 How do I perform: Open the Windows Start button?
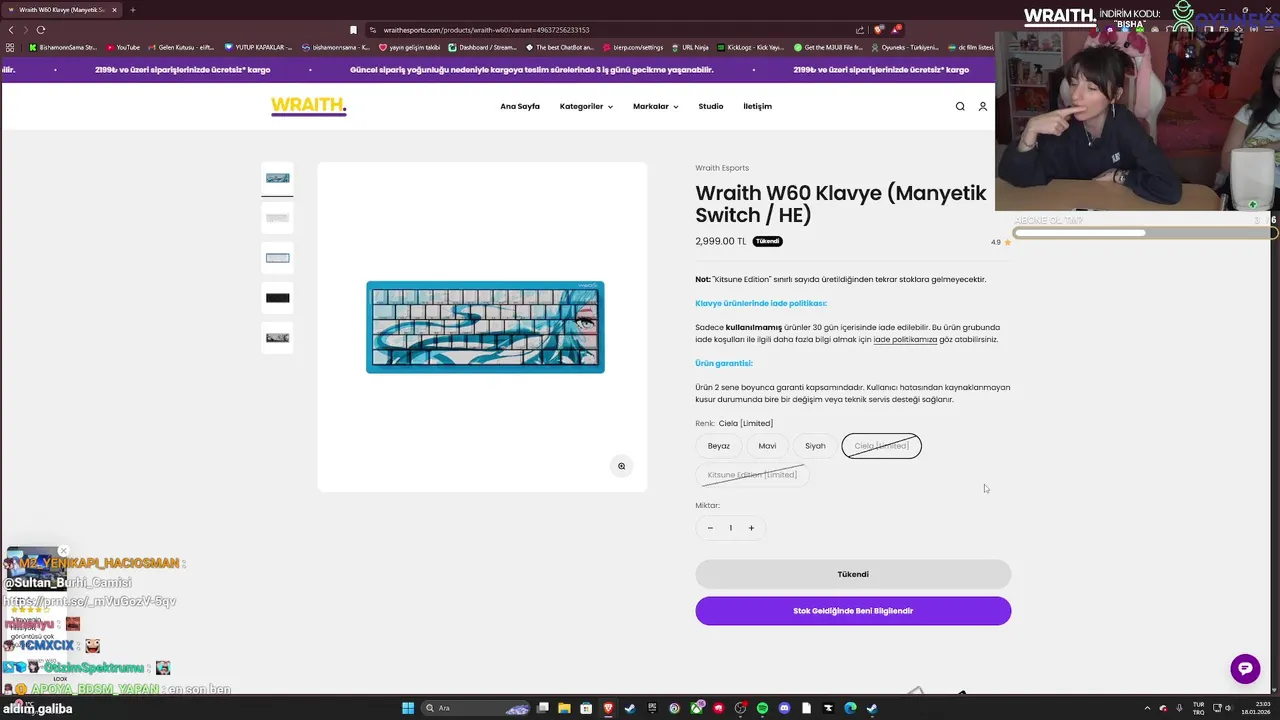click(408, 708)
